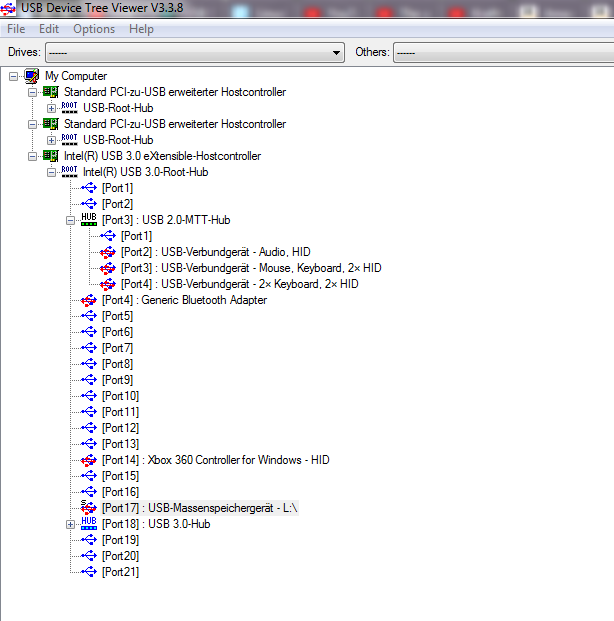This screenshot has height=621, width=614.
Task: Select the [Port10] entry
Action: 120,396
